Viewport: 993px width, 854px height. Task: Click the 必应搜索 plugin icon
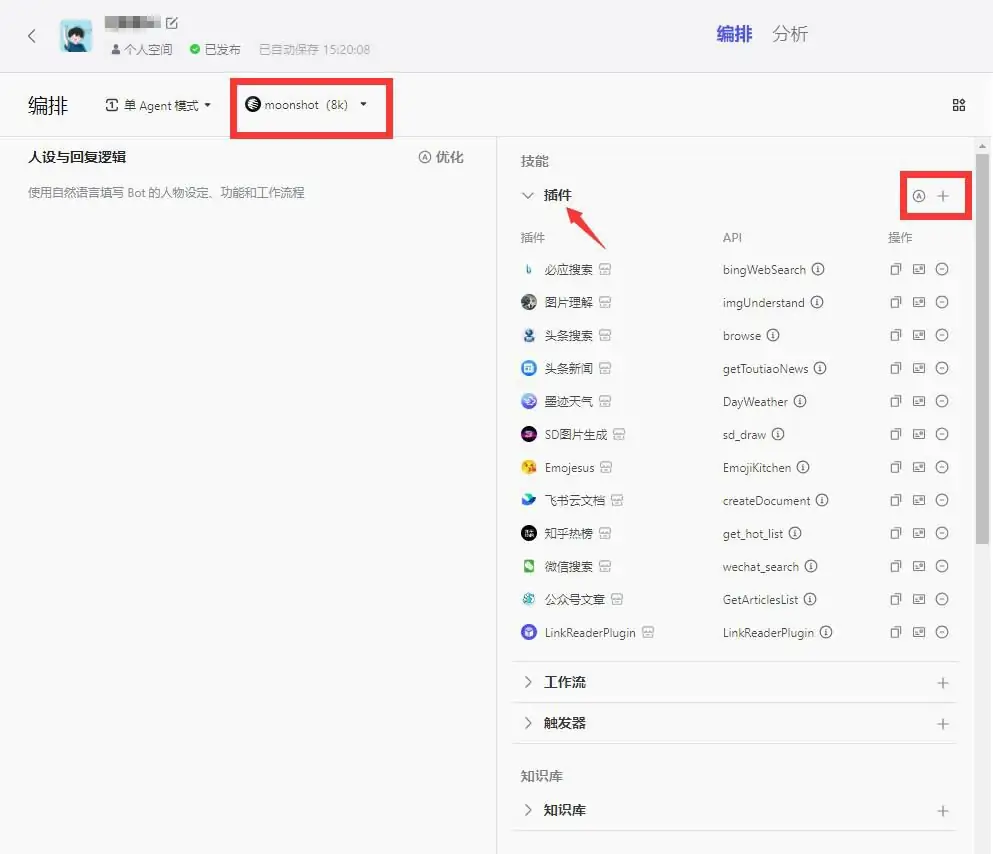[530, 269]
